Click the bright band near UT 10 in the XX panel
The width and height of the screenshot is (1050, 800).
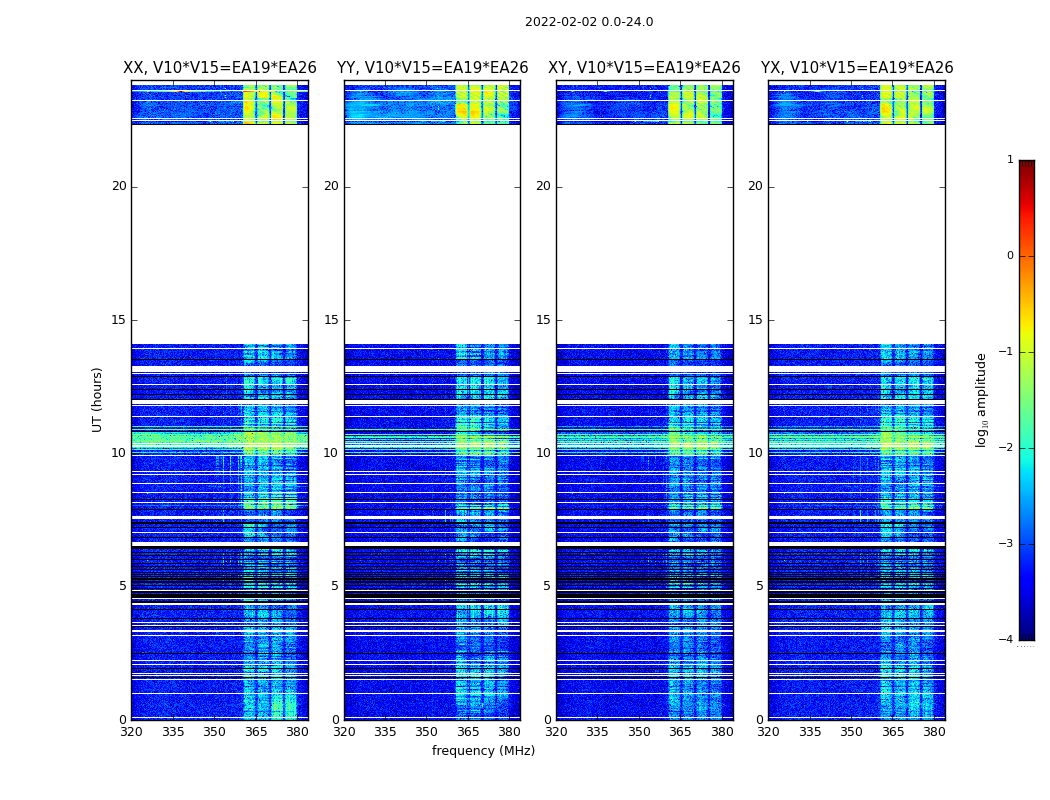tap(220, 438)
